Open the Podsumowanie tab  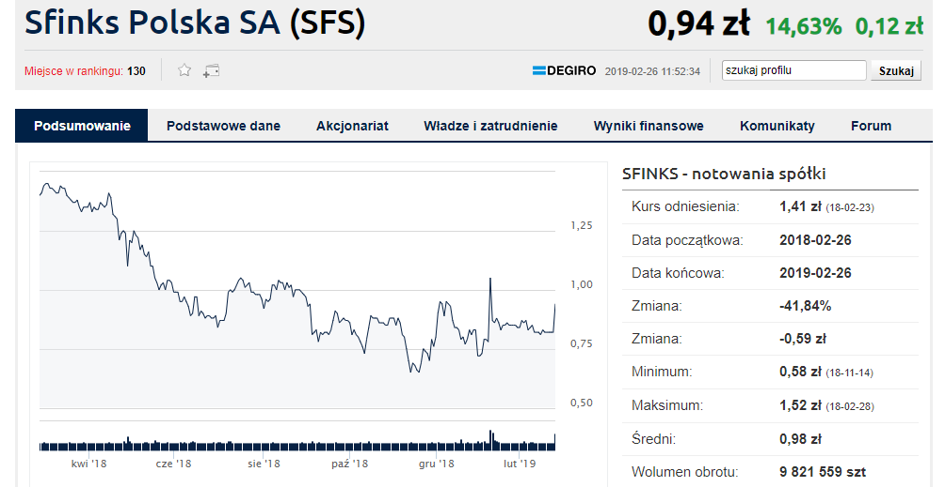click(x=82, y=126)
